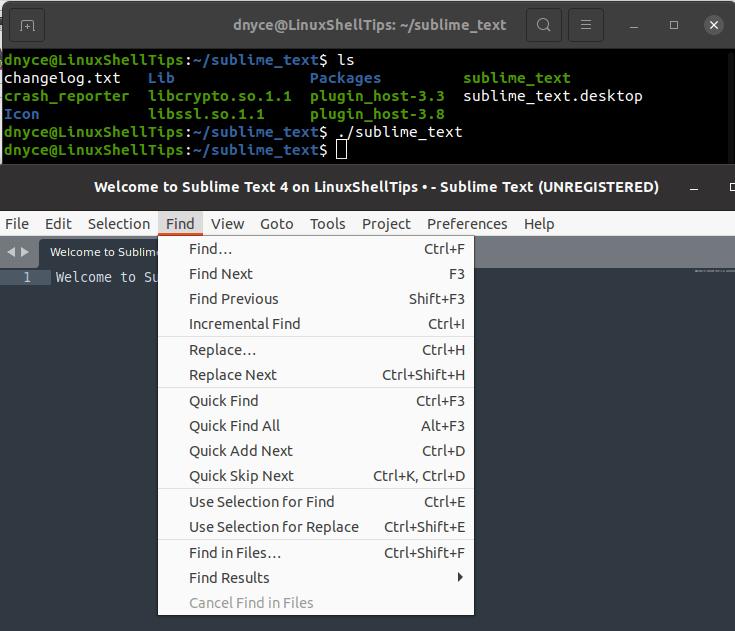Choose Incremental Find
The image size is (735, 631).
tap(316, 323)
